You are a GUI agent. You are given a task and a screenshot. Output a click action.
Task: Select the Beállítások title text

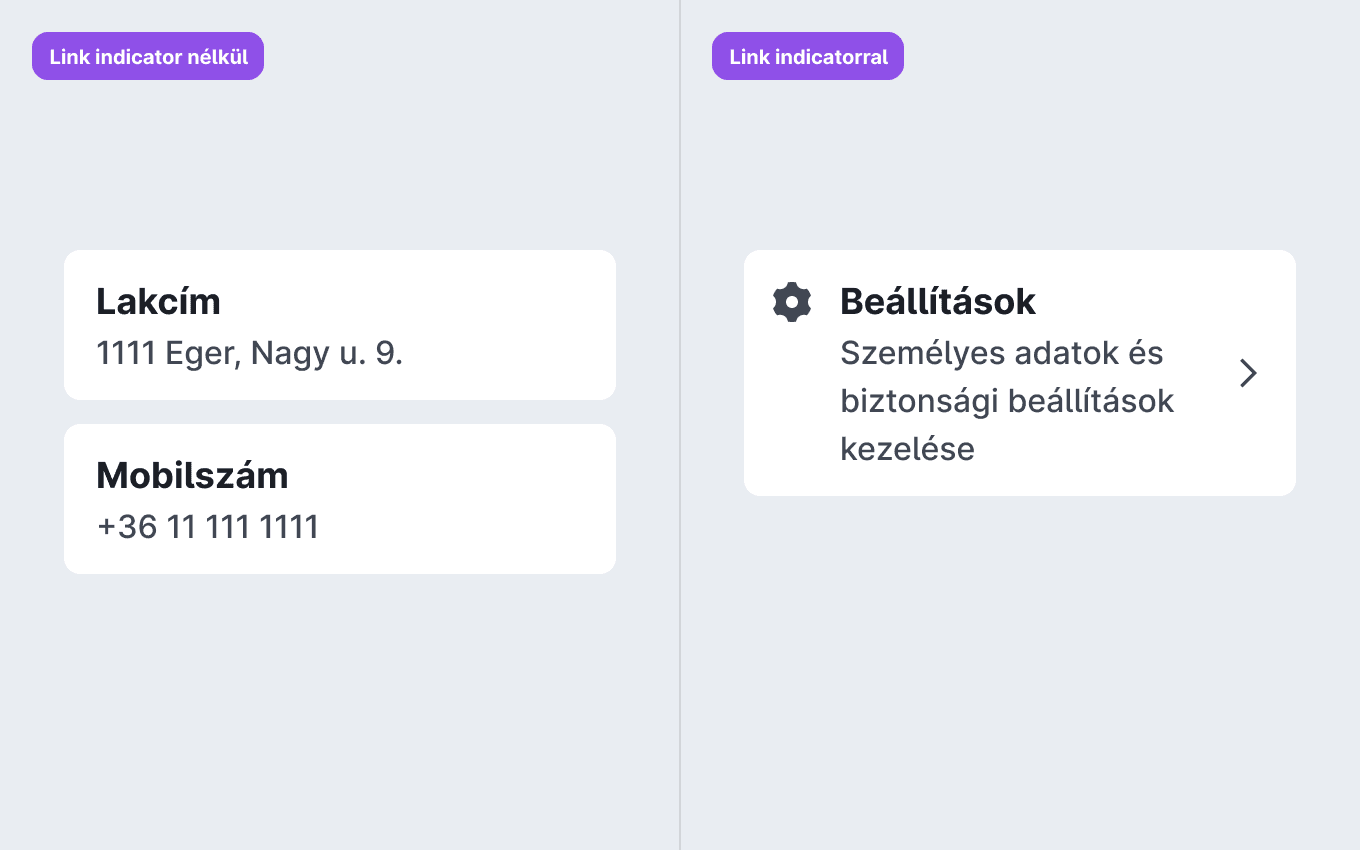(x=938, y=301)
